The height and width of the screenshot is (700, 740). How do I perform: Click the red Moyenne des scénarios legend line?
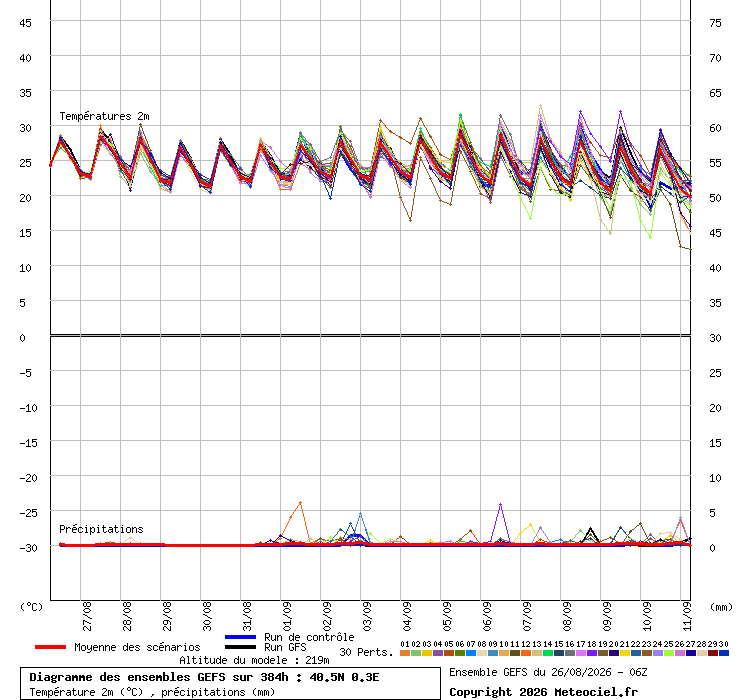50,647
